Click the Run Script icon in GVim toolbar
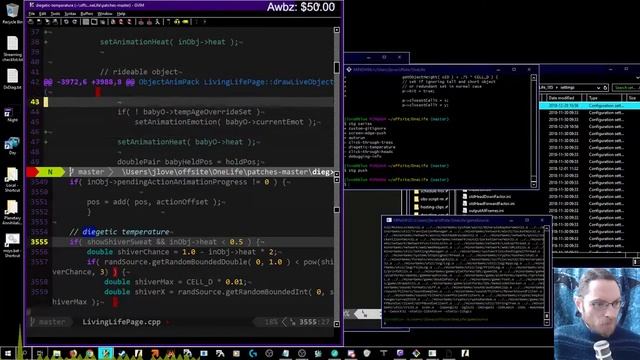Image resolution: width=640 pixels, height=360 pixels. pos(158,22)
